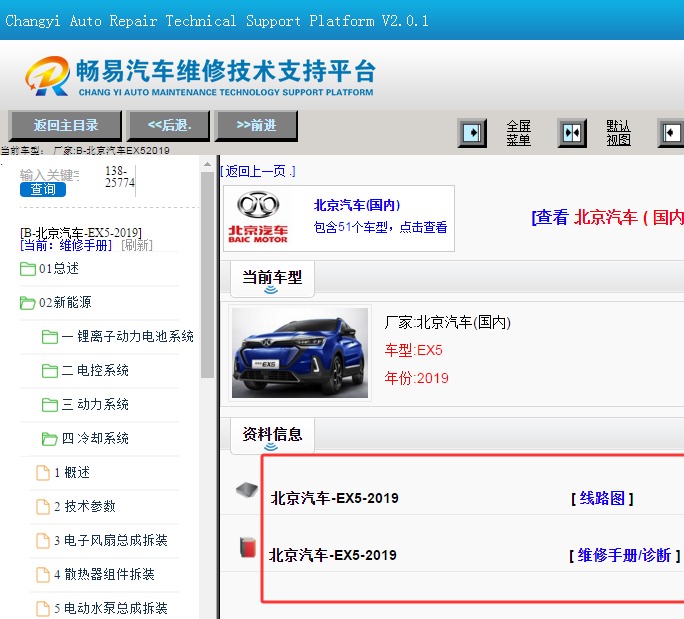This screenshot has width=684, height=619.
Task: Click the full-screen menu arrow icon
Action: 472,133
